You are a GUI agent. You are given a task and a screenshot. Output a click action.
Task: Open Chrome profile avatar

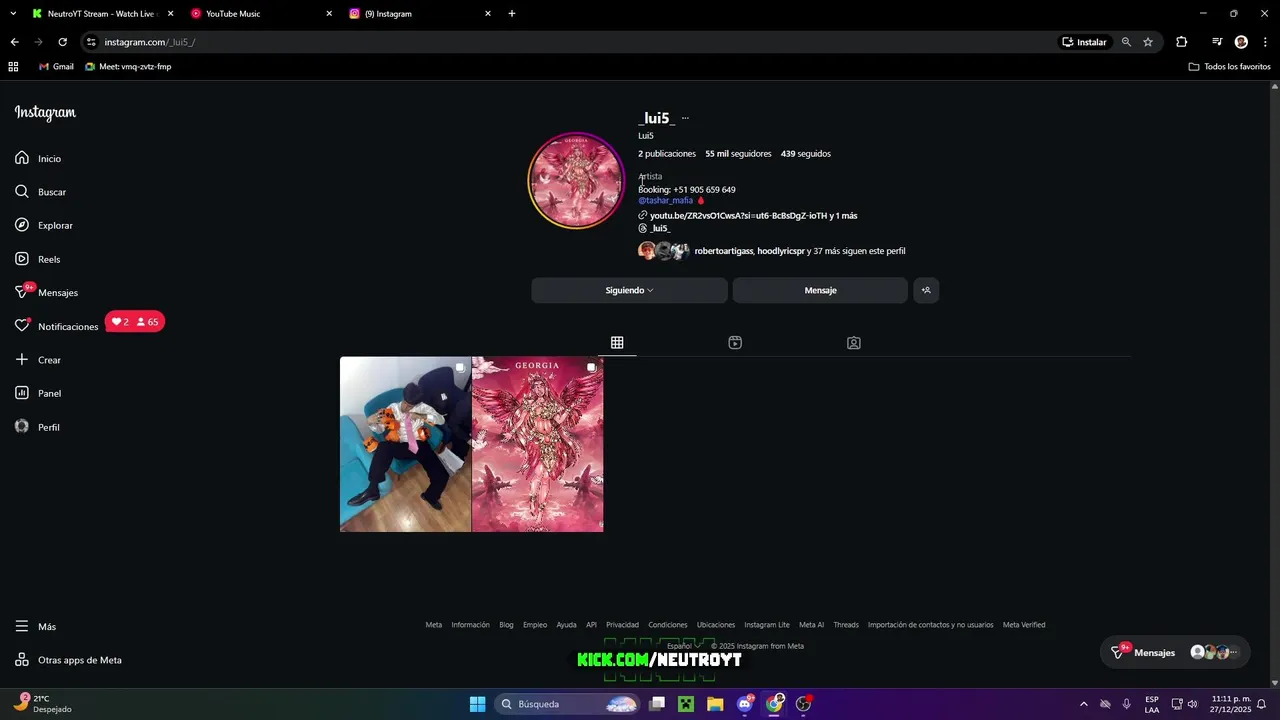1241,42
